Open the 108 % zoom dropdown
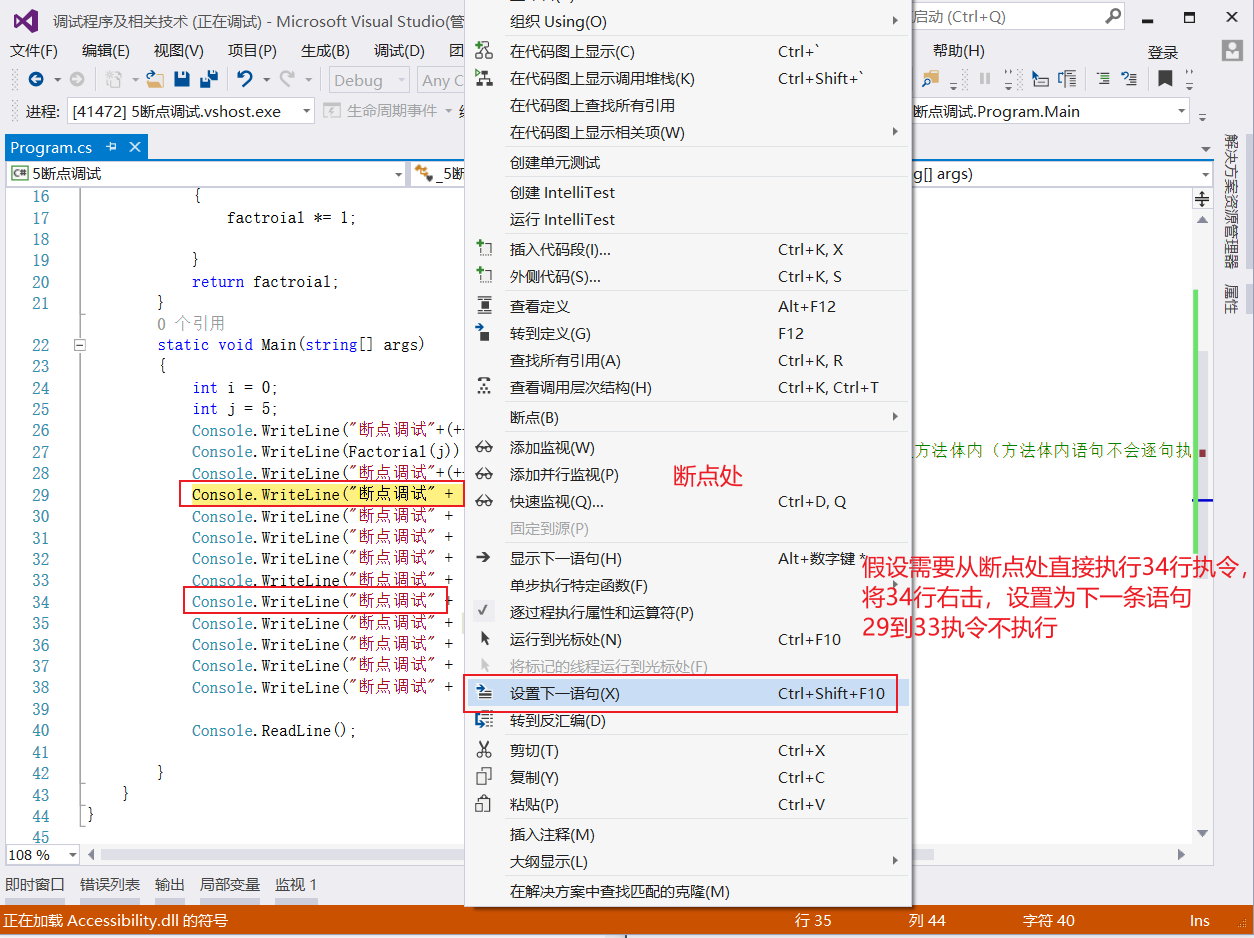This screenshot has width=1254, height=938. point(72,855)
